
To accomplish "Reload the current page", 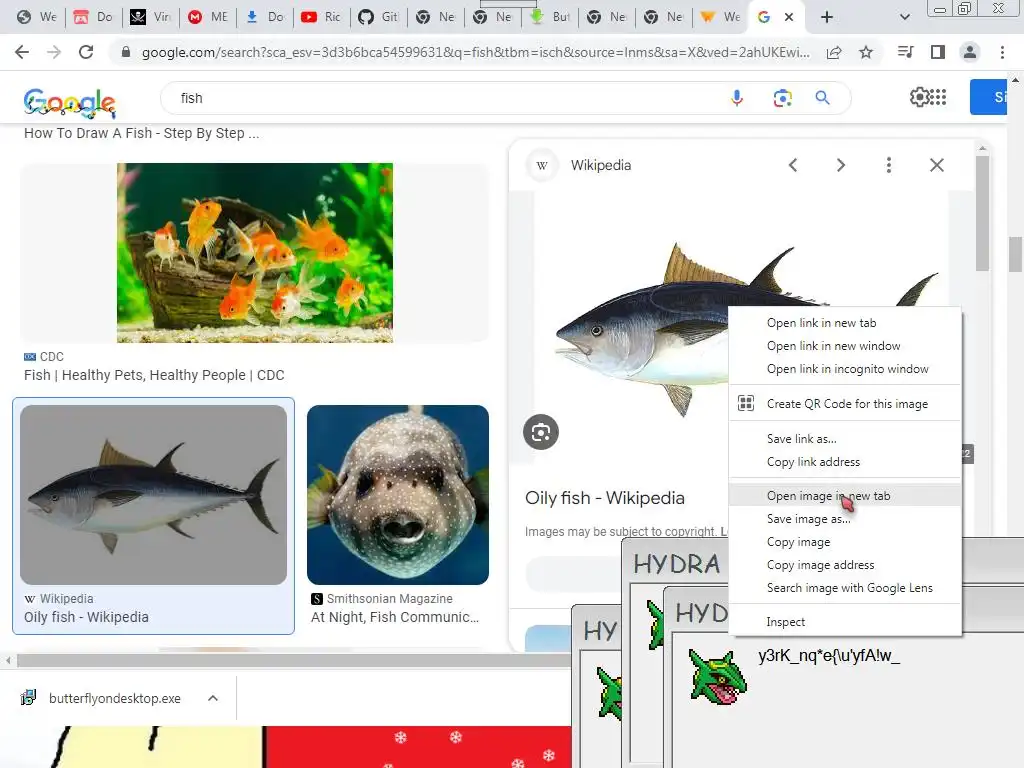I will [86, 52].
